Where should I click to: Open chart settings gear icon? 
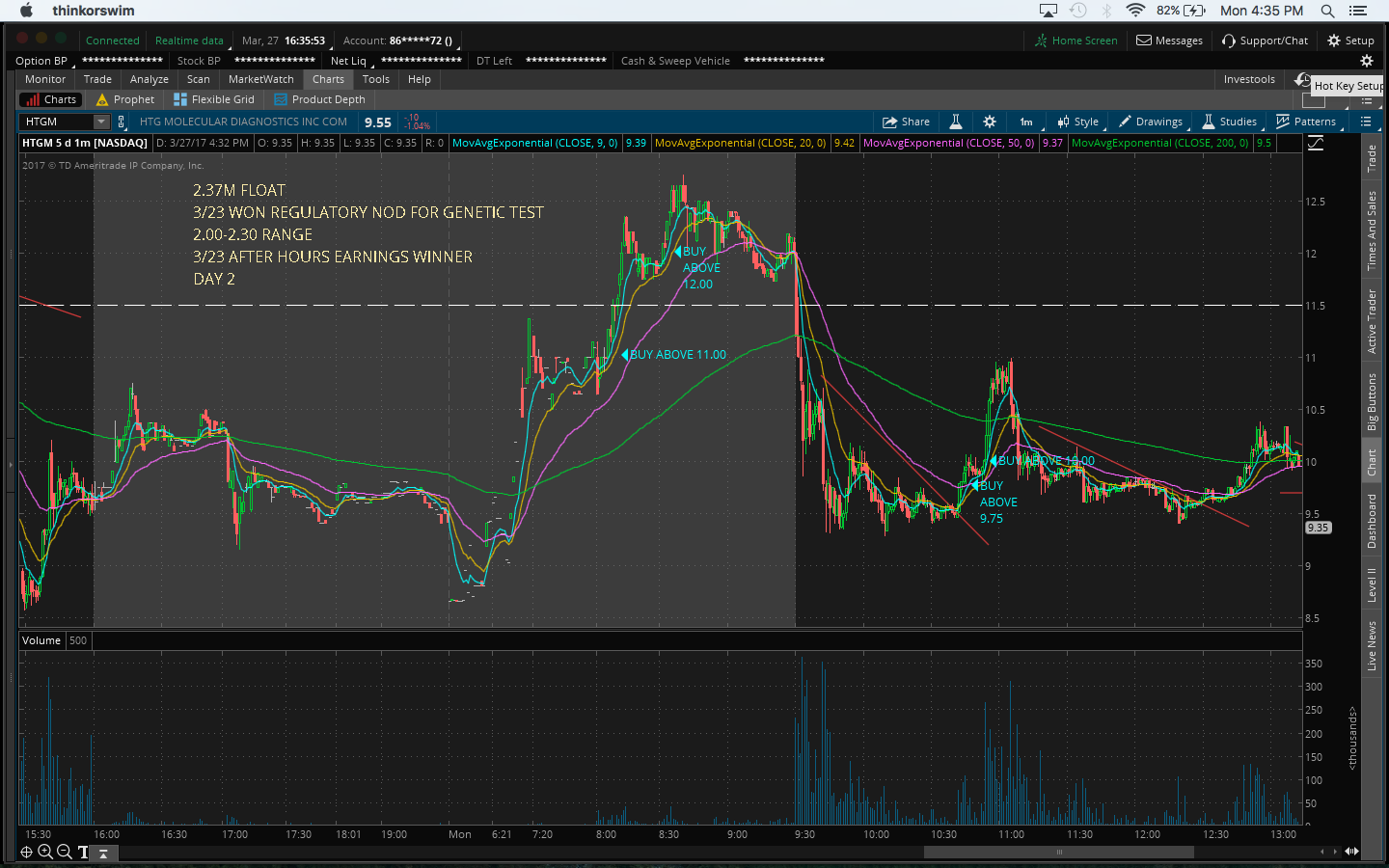[x=989, y=122]
